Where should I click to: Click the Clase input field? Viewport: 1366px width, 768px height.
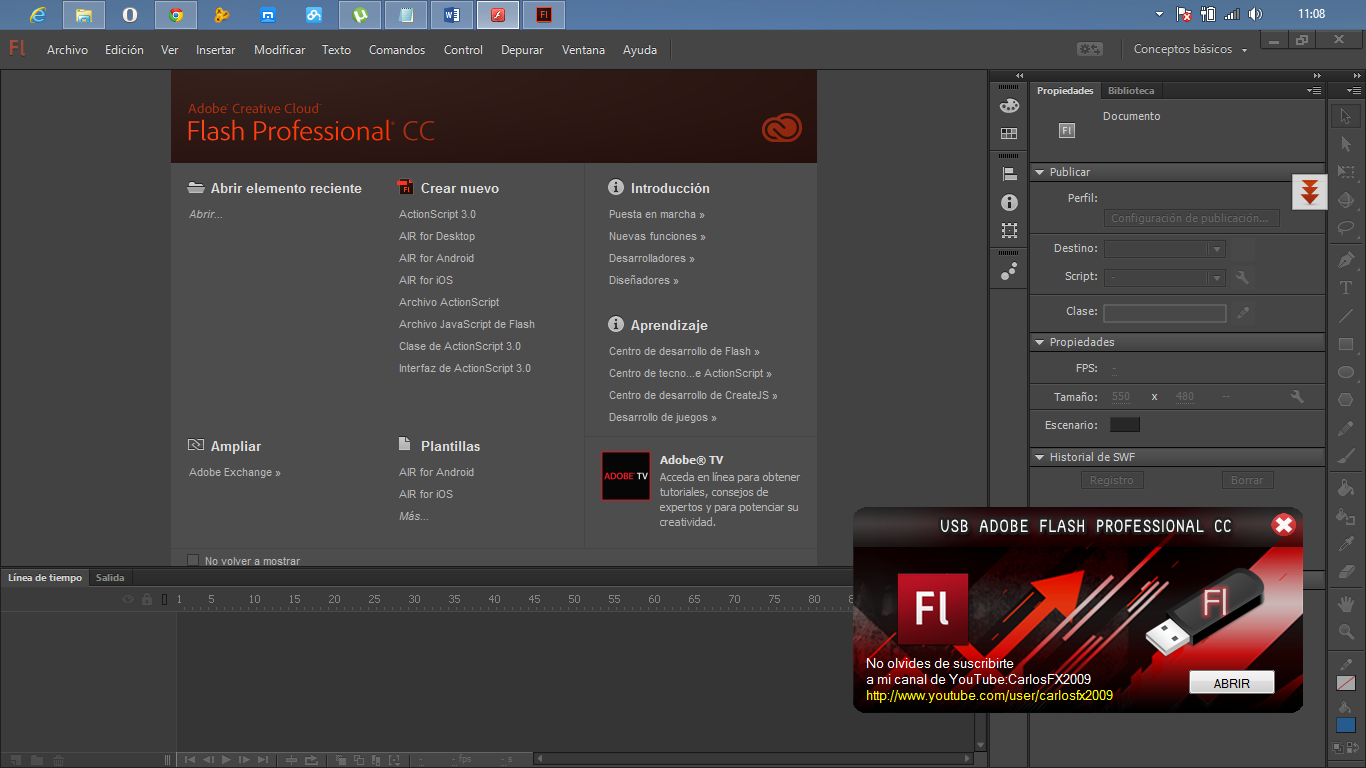pos(1165,313)
